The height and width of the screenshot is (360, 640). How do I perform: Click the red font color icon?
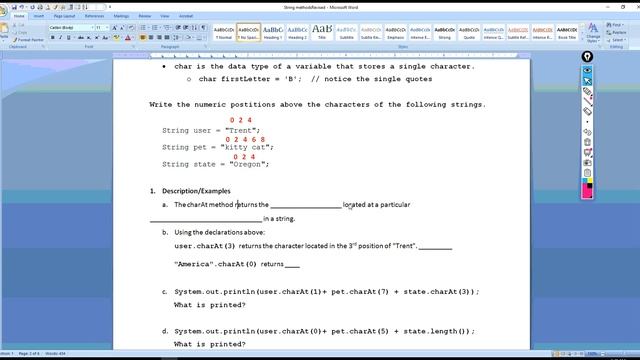pos(127,38)
